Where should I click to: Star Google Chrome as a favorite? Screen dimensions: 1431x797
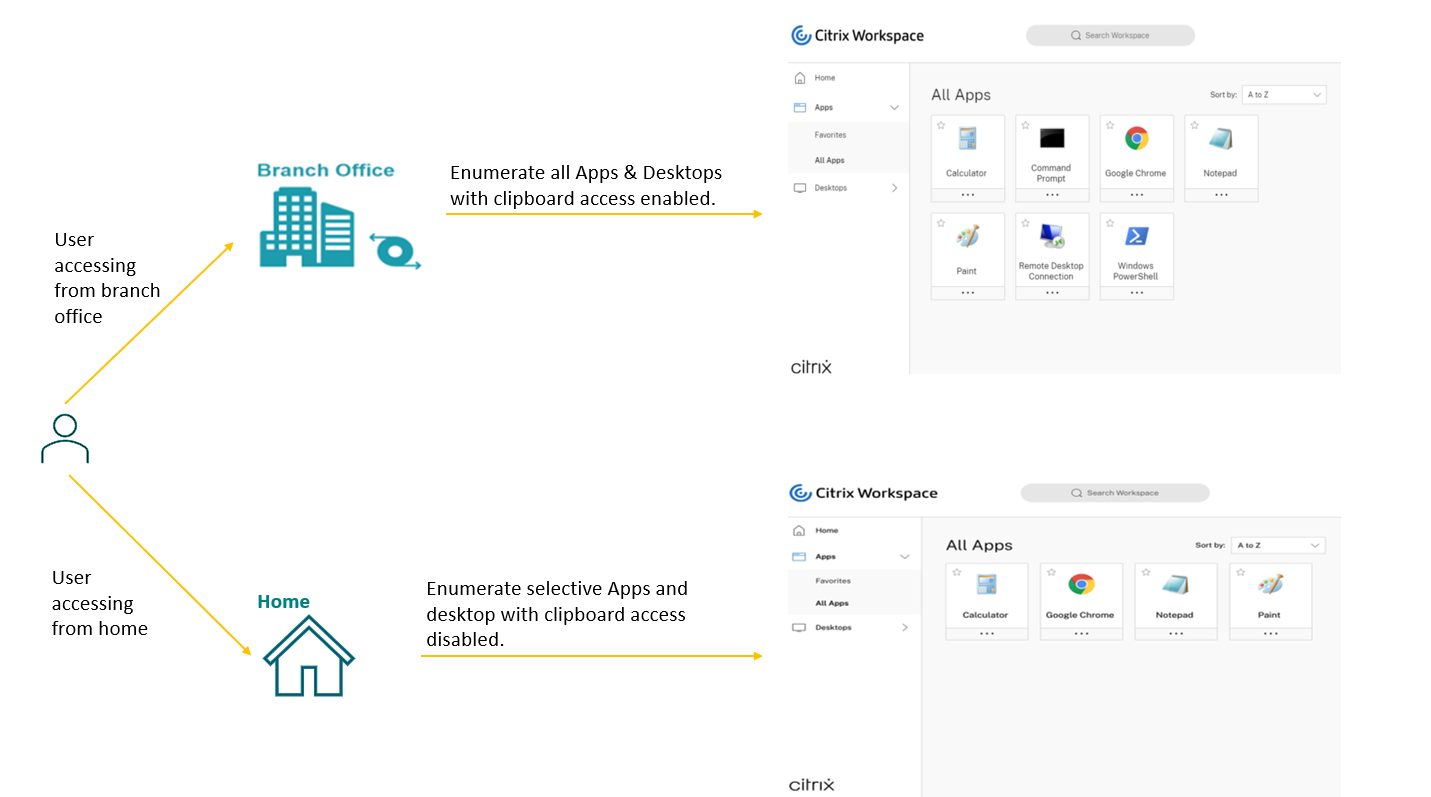[x=1109, y=125]
